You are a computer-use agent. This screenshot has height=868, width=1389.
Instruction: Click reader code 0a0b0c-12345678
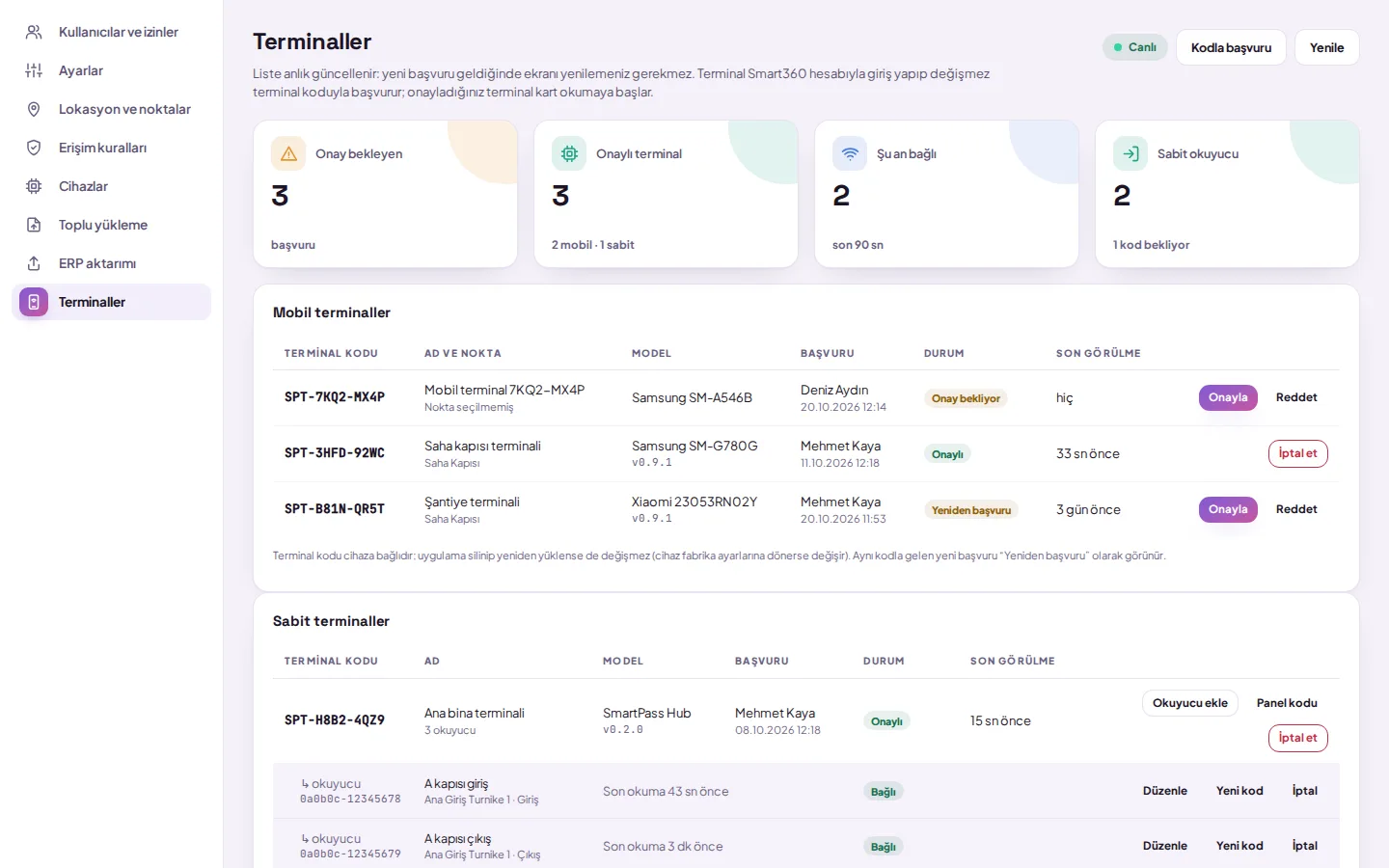coord(350,799)
